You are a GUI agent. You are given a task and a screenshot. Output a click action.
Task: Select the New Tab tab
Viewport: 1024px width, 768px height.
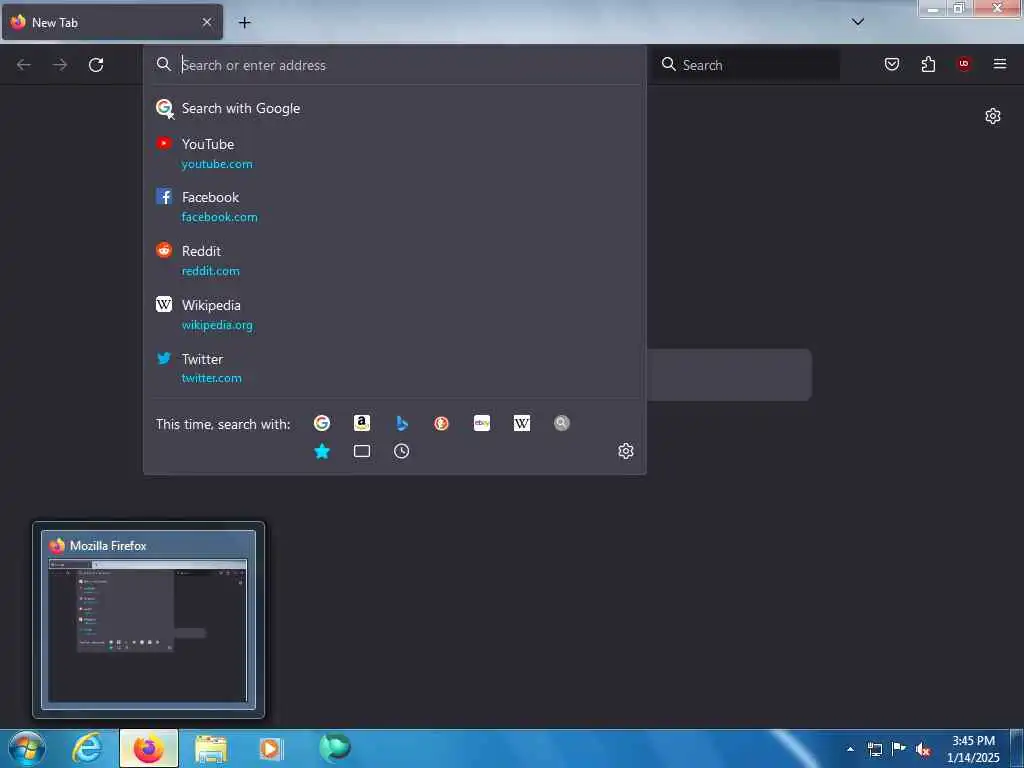point(112,22)
